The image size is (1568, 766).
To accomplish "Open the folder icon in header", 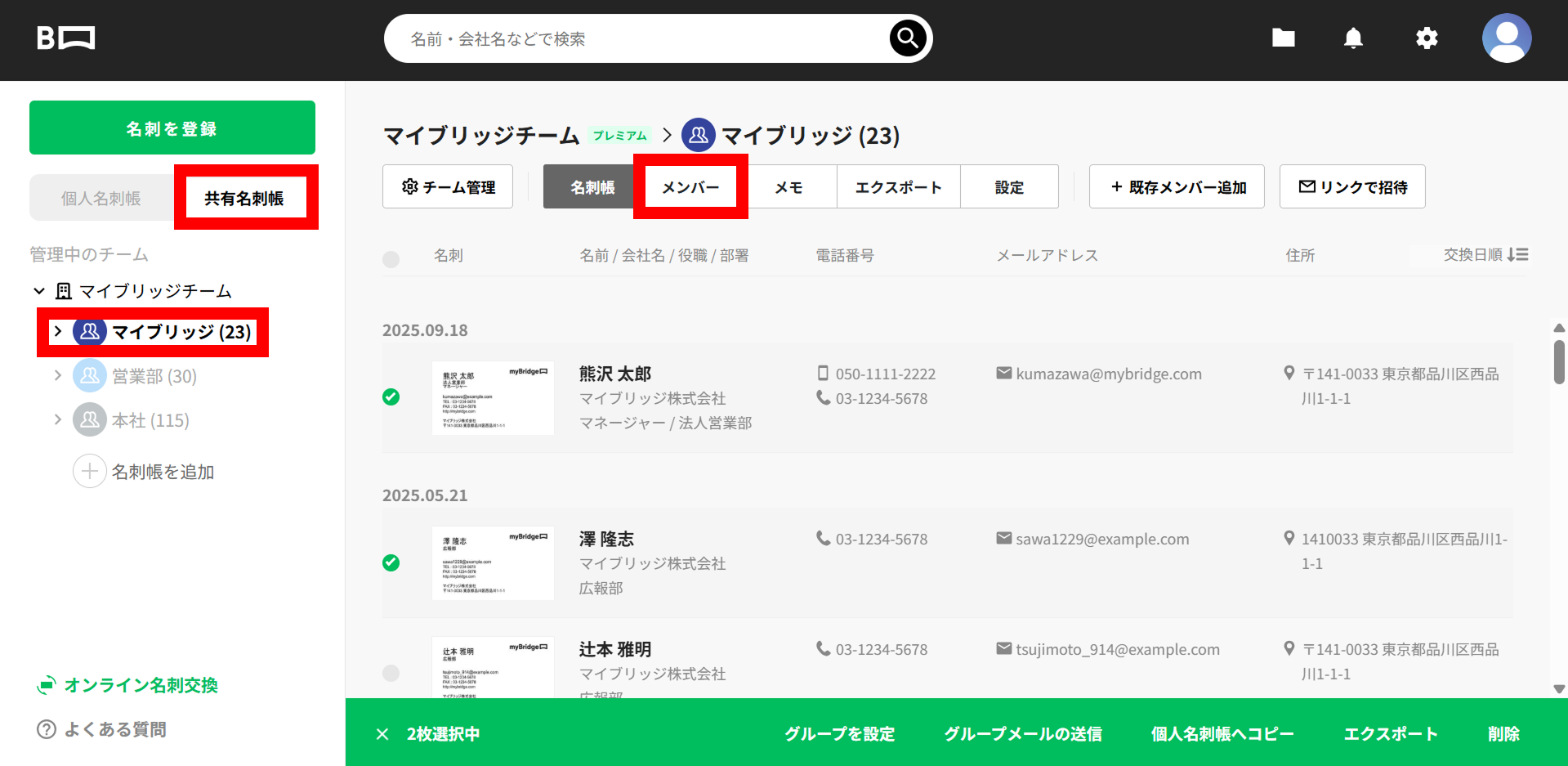I will [x=1283, y=38].
